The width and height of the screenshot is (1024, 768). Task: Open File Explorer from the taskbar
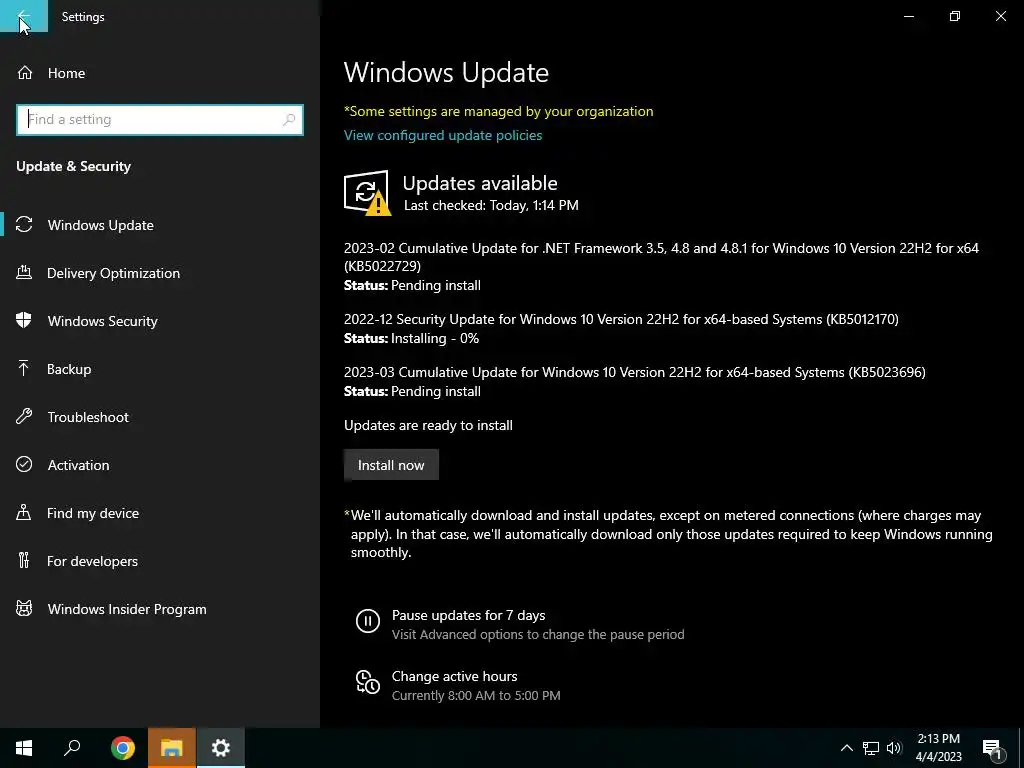[171, 748]
